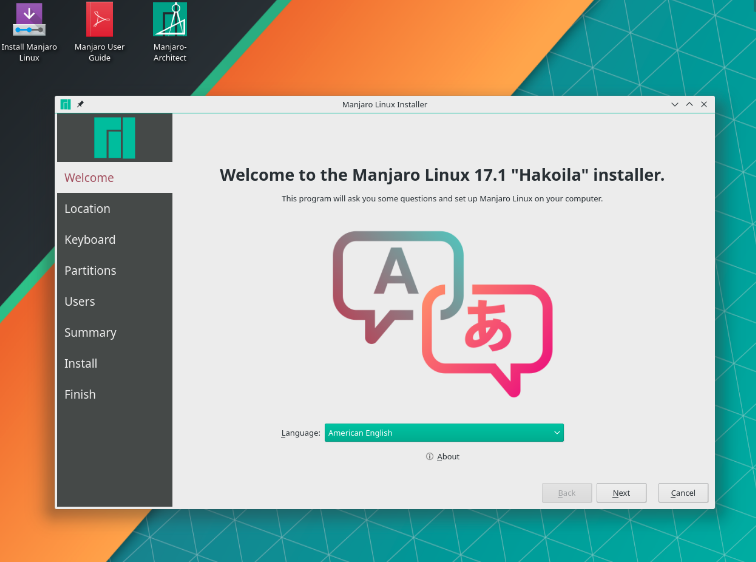Select the Install step in sidebar
This screenshot has width=756, height=562.
[115, 363]
